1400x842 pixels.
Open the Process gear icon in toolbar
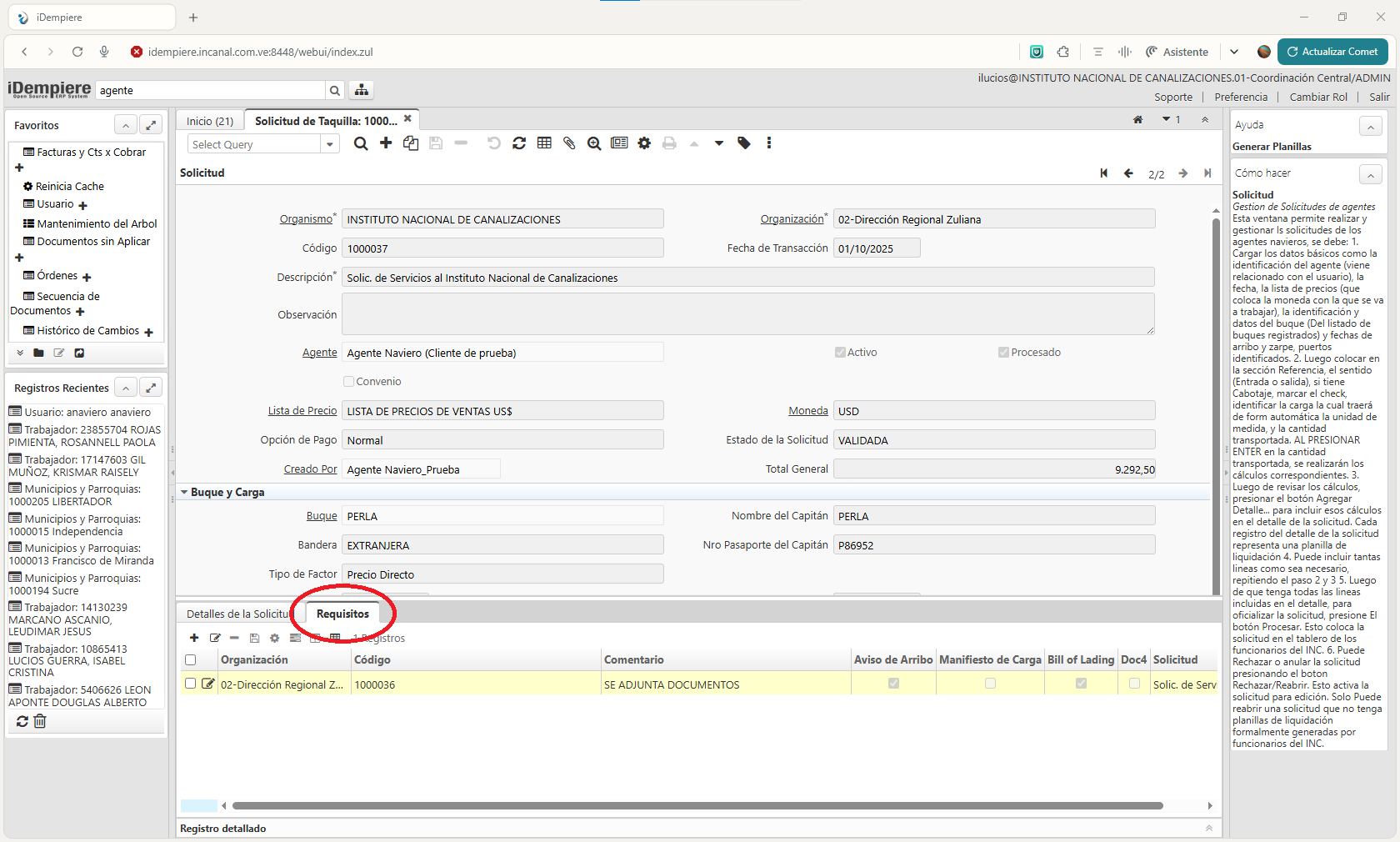pyautogui.click(x=644, y=143)
